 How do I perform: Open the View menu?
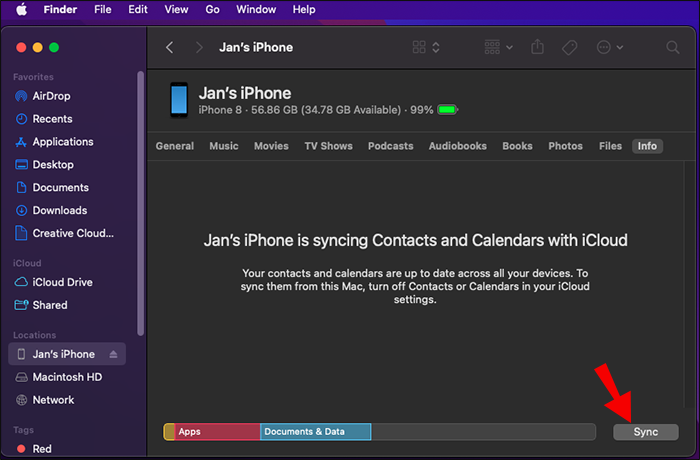(176, 9)
